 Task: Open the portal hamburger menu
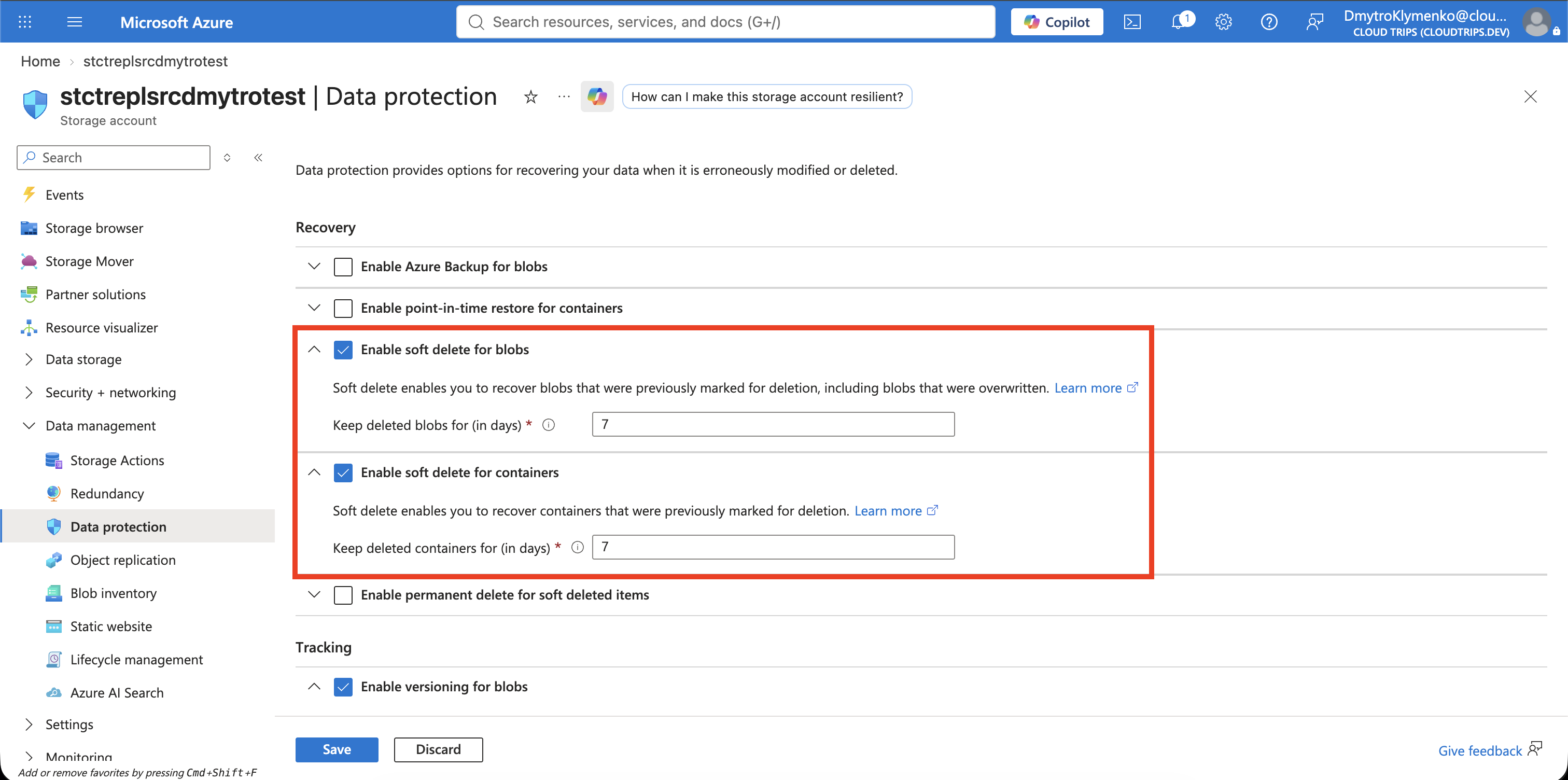(74, 22)
